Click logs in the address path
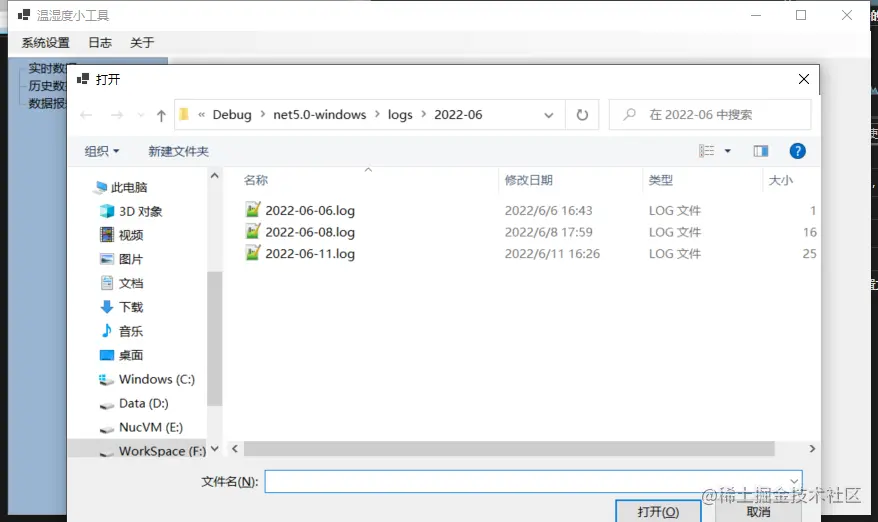The width and height of the screenshot is (878, 522). point(400,115)
